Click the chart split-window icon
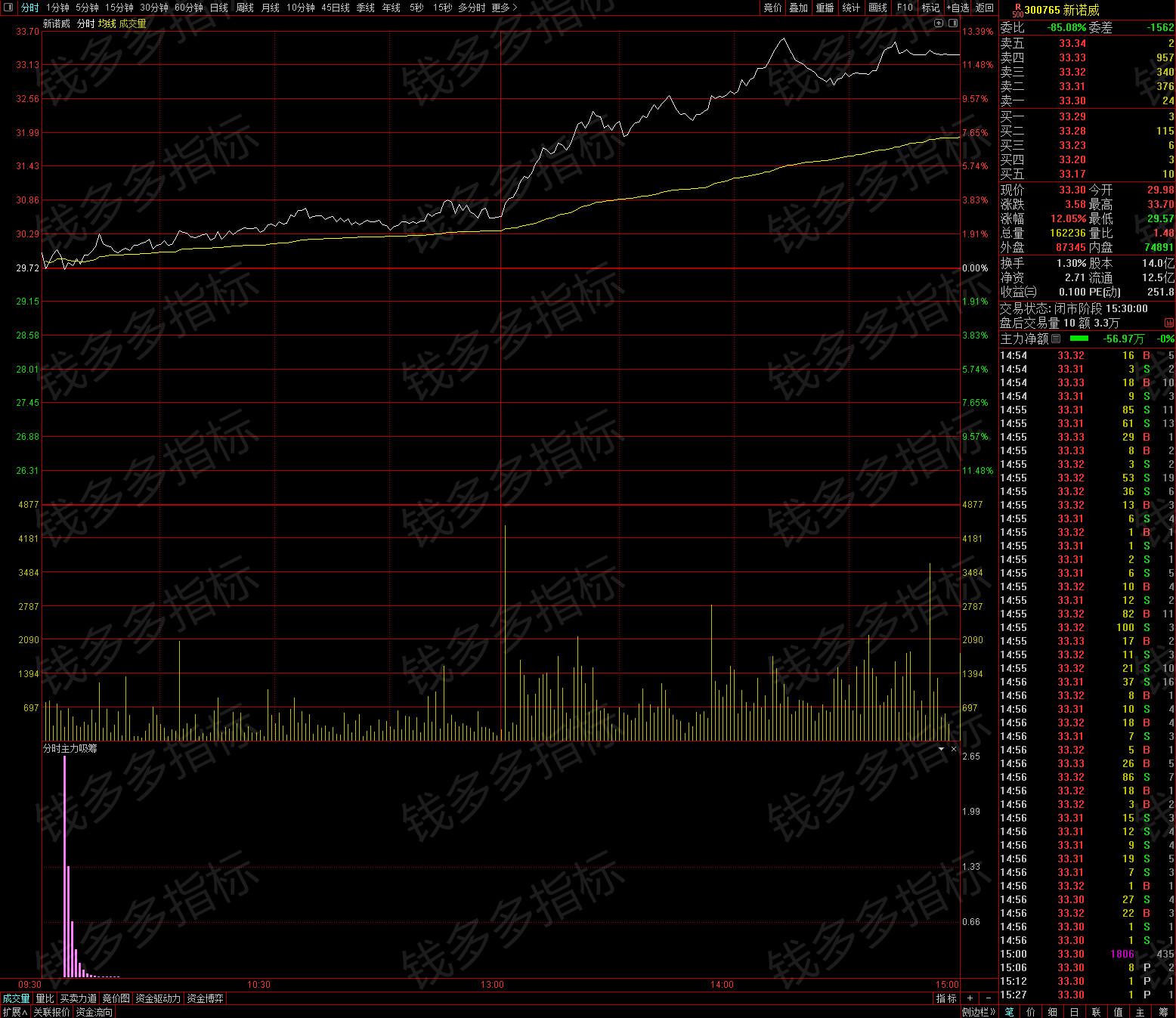The height and width of the screenshot is (1018, 1176). pyautogui.click(x=952, y=23)
